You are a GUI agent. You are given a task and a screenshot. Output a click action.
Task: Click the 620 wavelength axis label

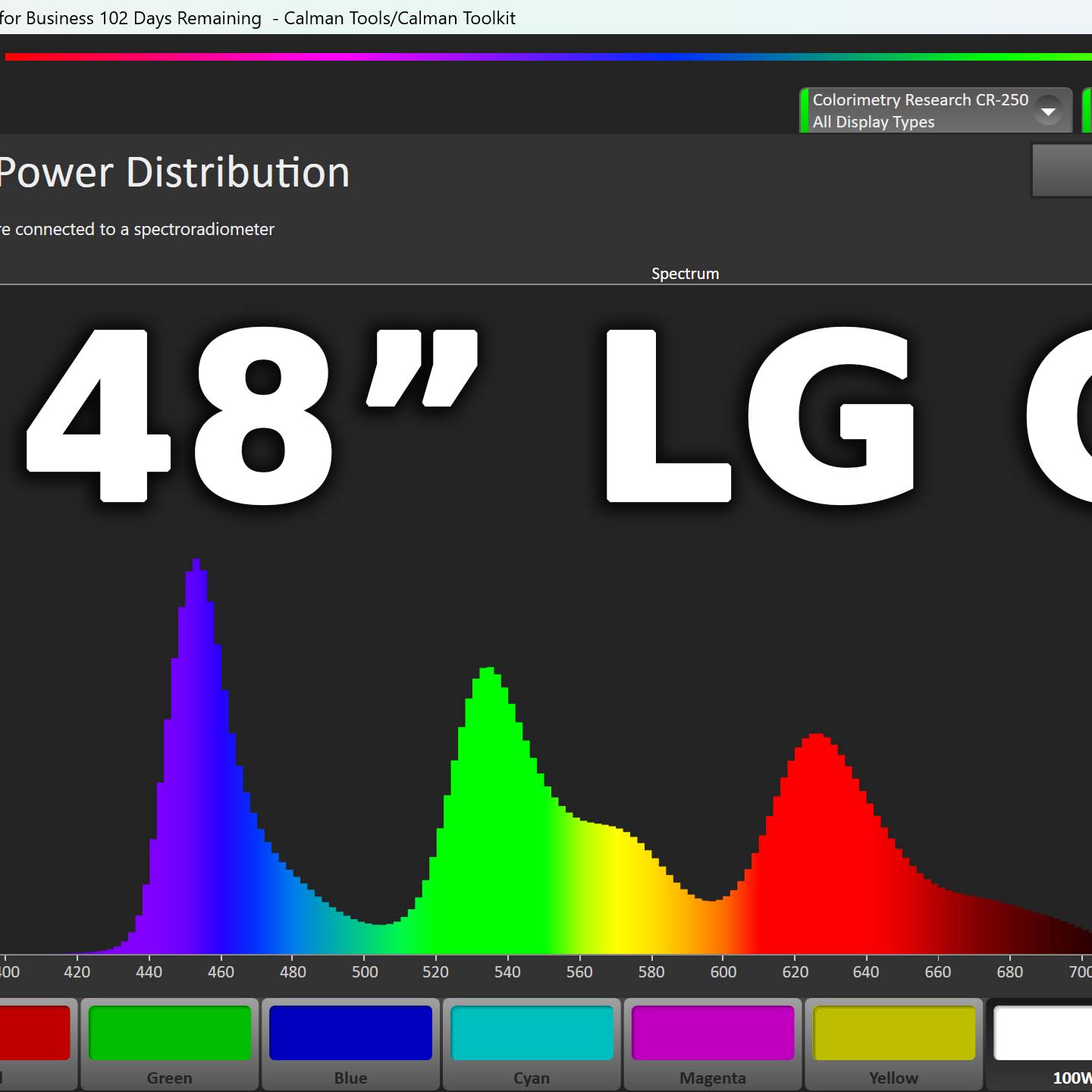point(795,972)
